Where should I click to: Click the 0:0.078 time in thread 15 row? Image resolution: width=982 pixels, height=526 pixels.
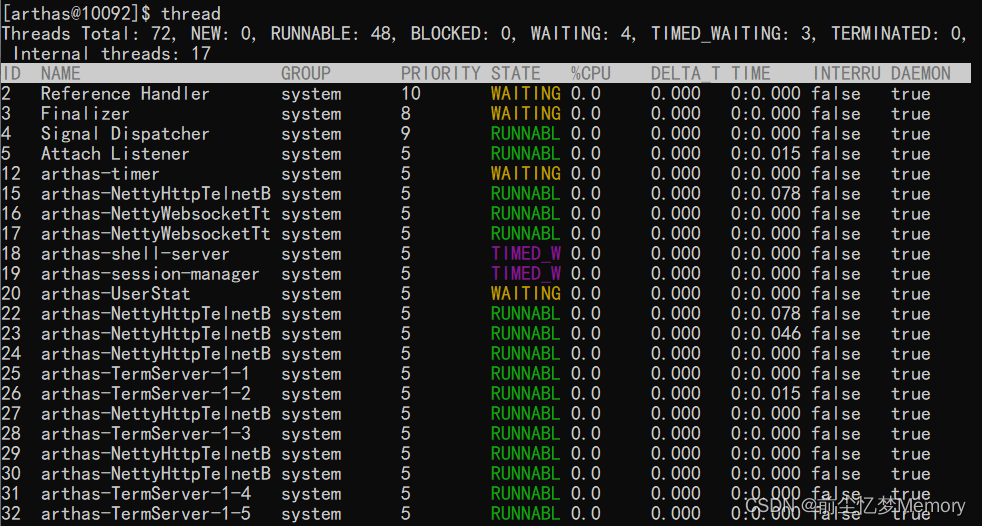pos(766,193)
